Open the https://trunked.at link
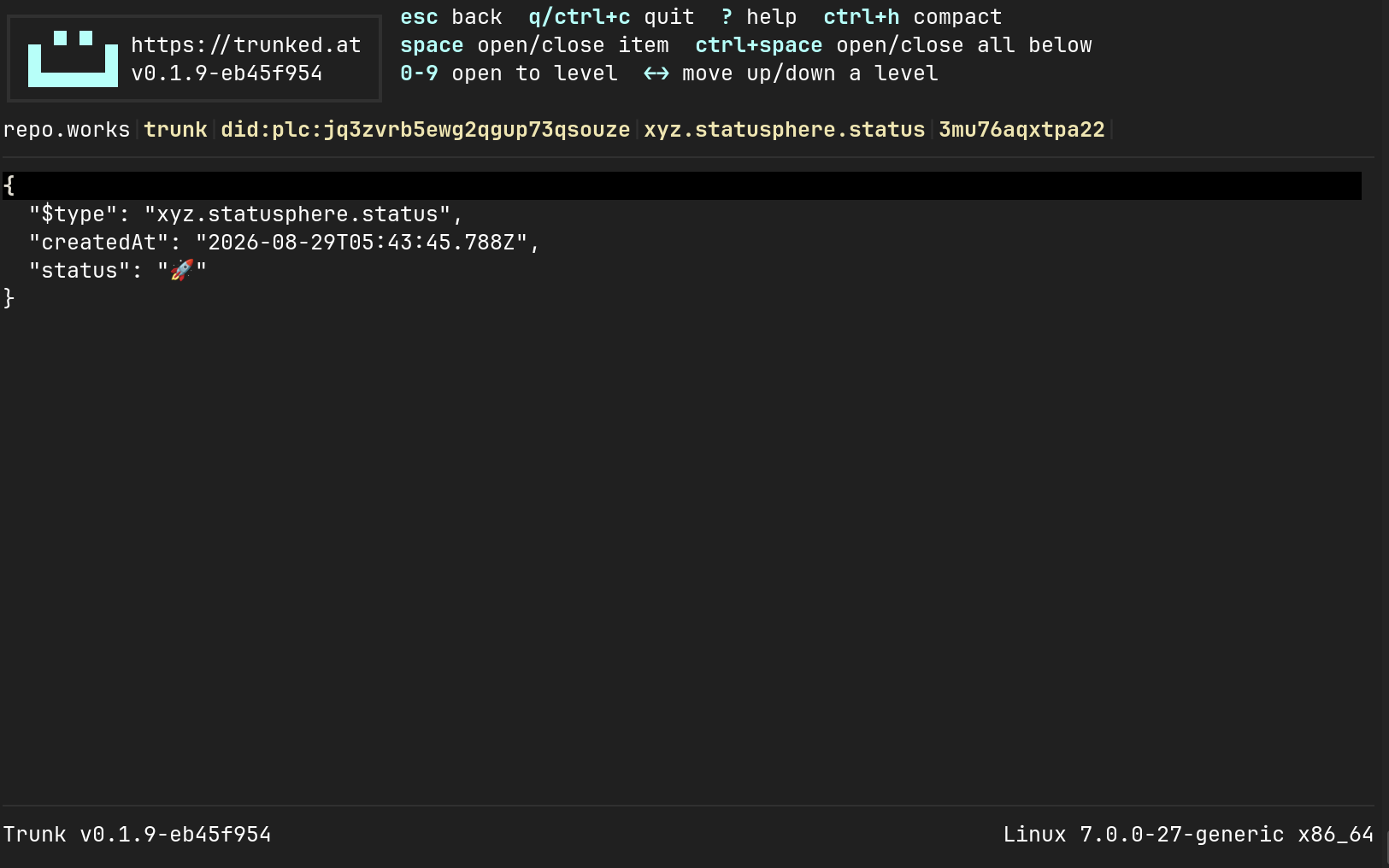This screenshot has width=1389, height=868. (x=246, y=45)
